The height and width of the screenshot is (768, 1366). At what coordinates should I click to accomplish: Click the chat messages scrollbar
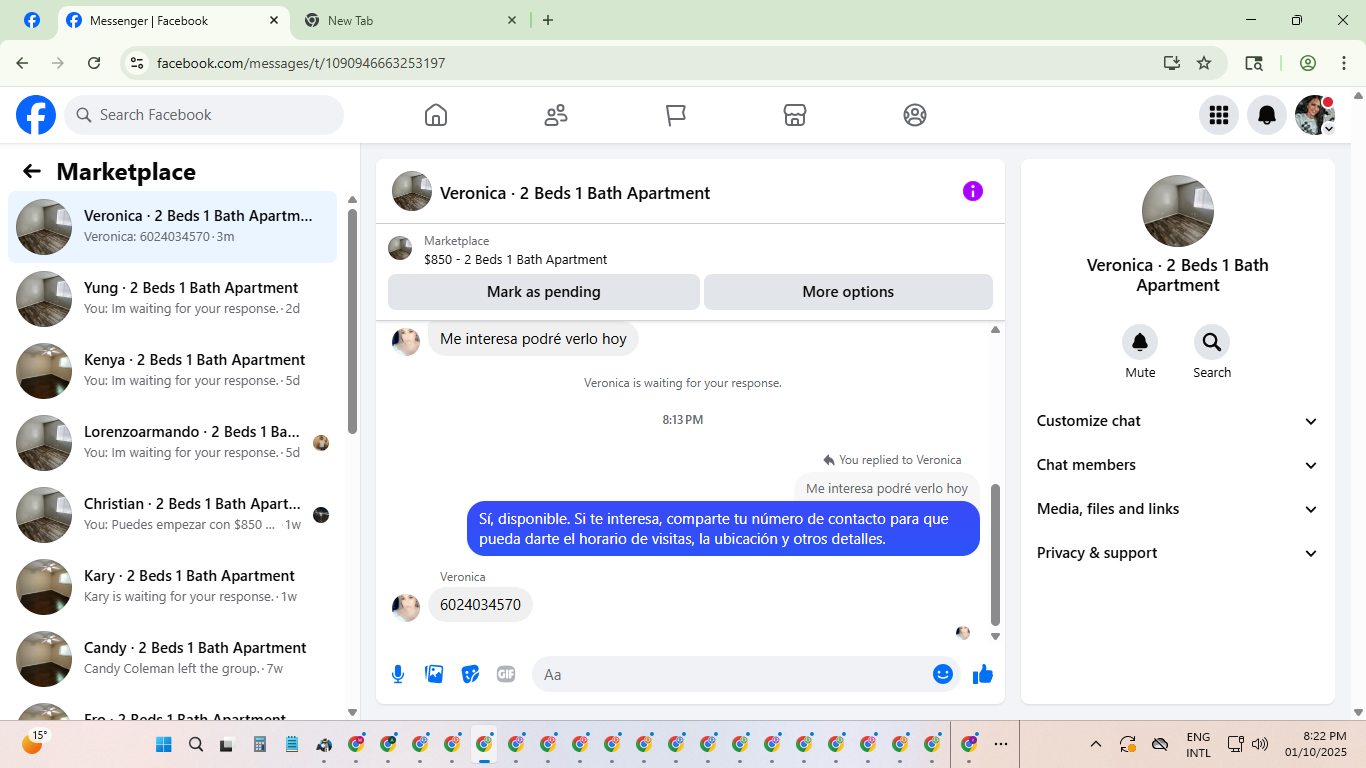pos(995,555)
